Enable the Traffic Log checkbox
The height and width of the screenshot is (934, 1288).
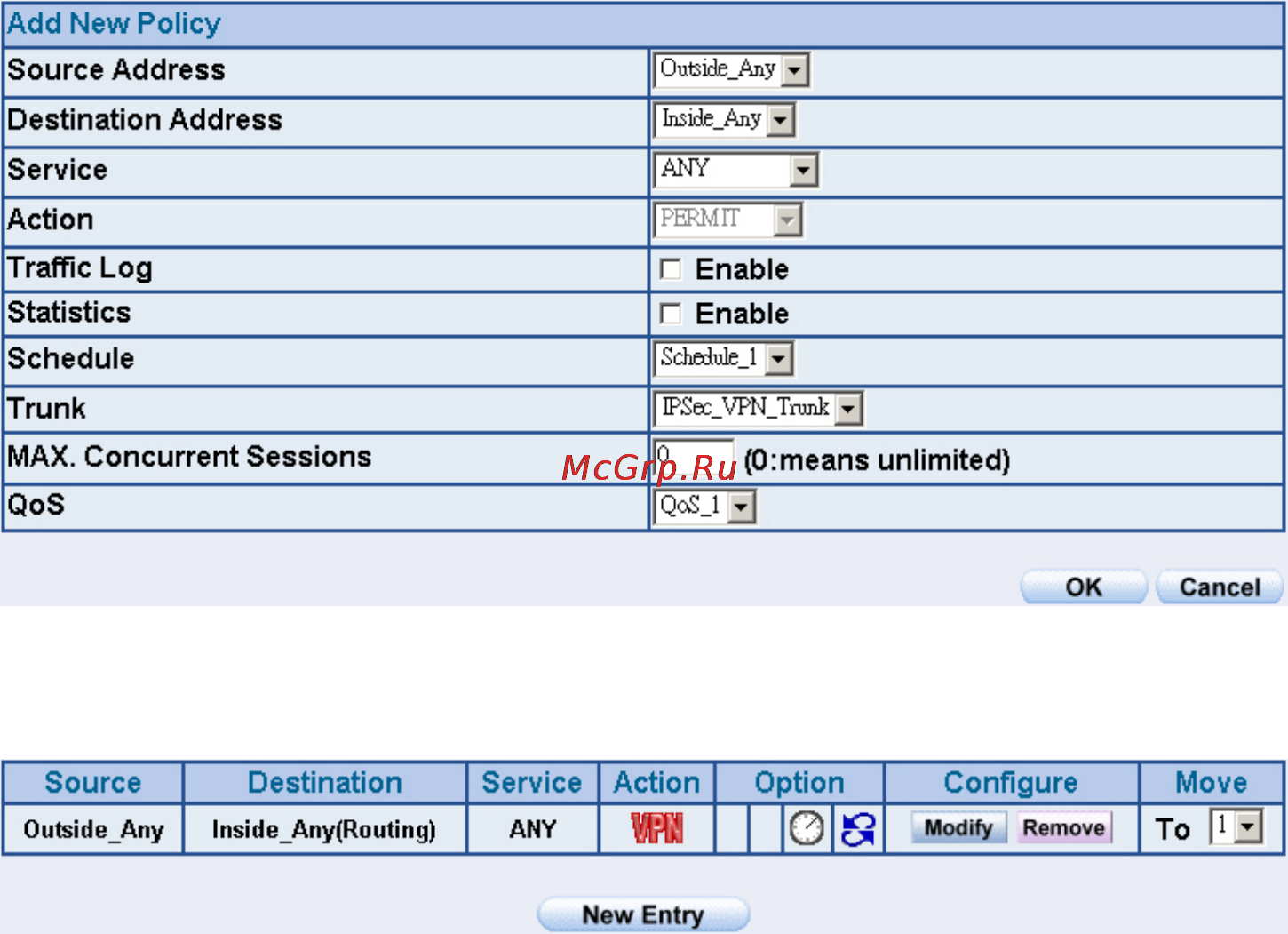tap(671, 269)
